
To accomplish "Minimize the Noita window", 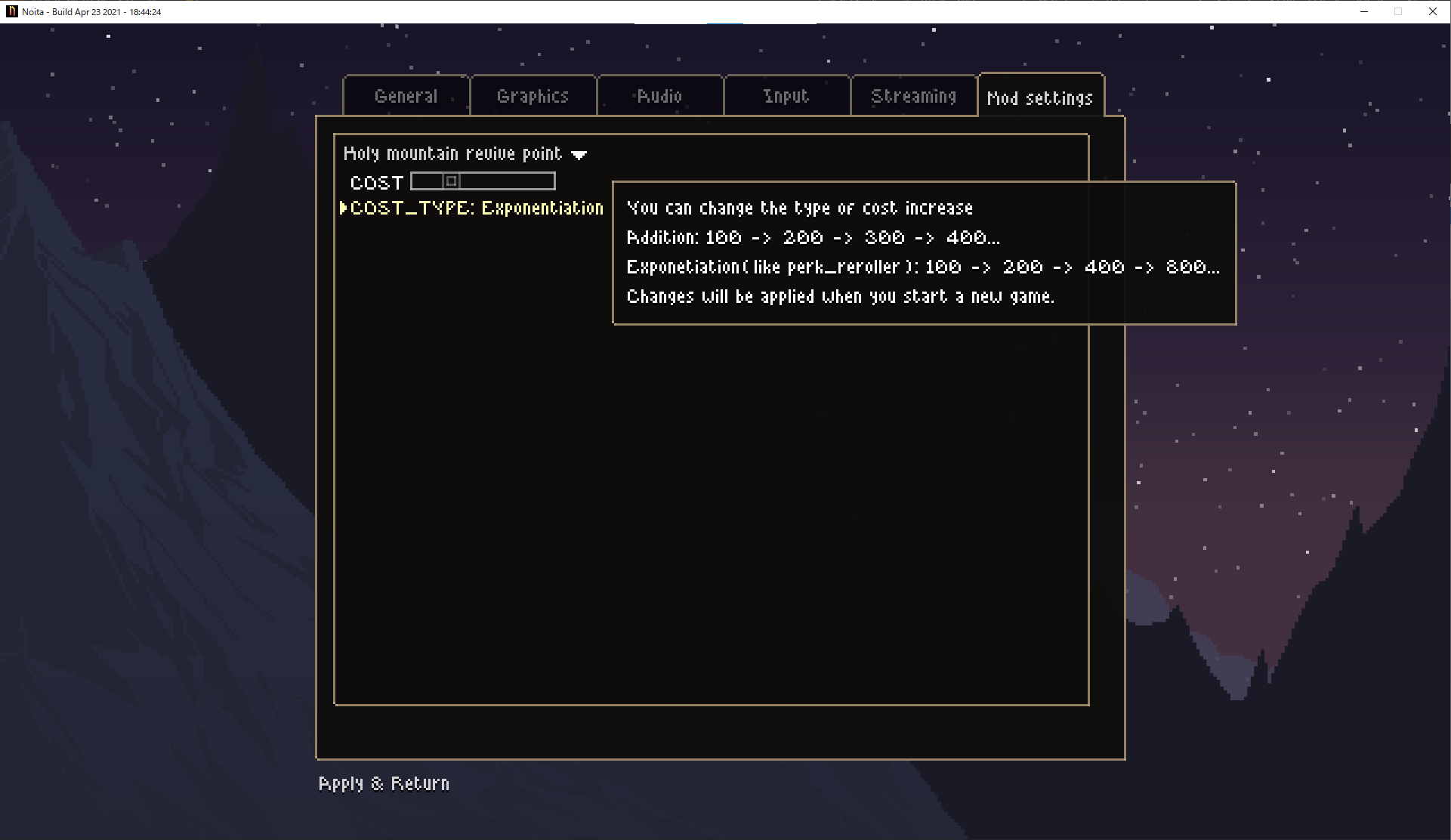I will (x=1364, y=11).
